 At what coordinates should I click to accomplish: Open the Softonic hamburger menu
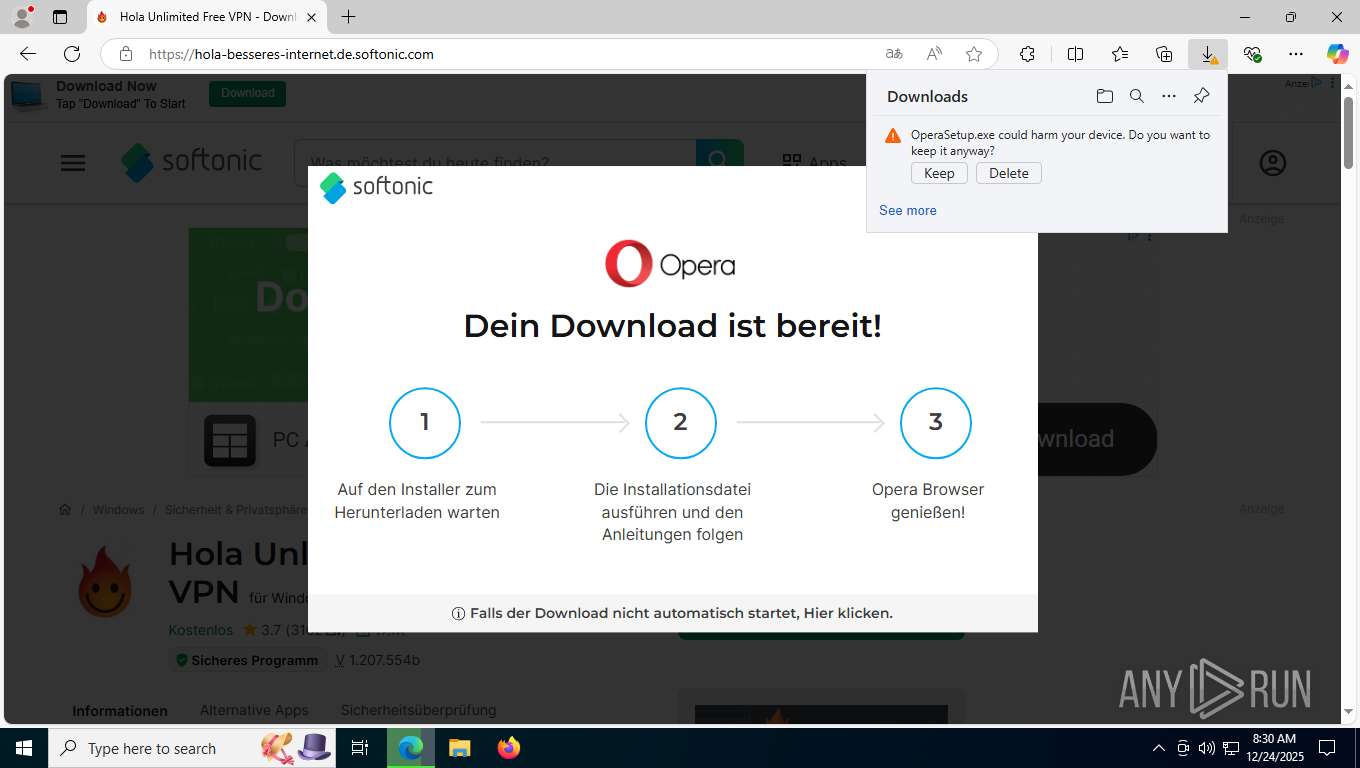coord(73,163)
